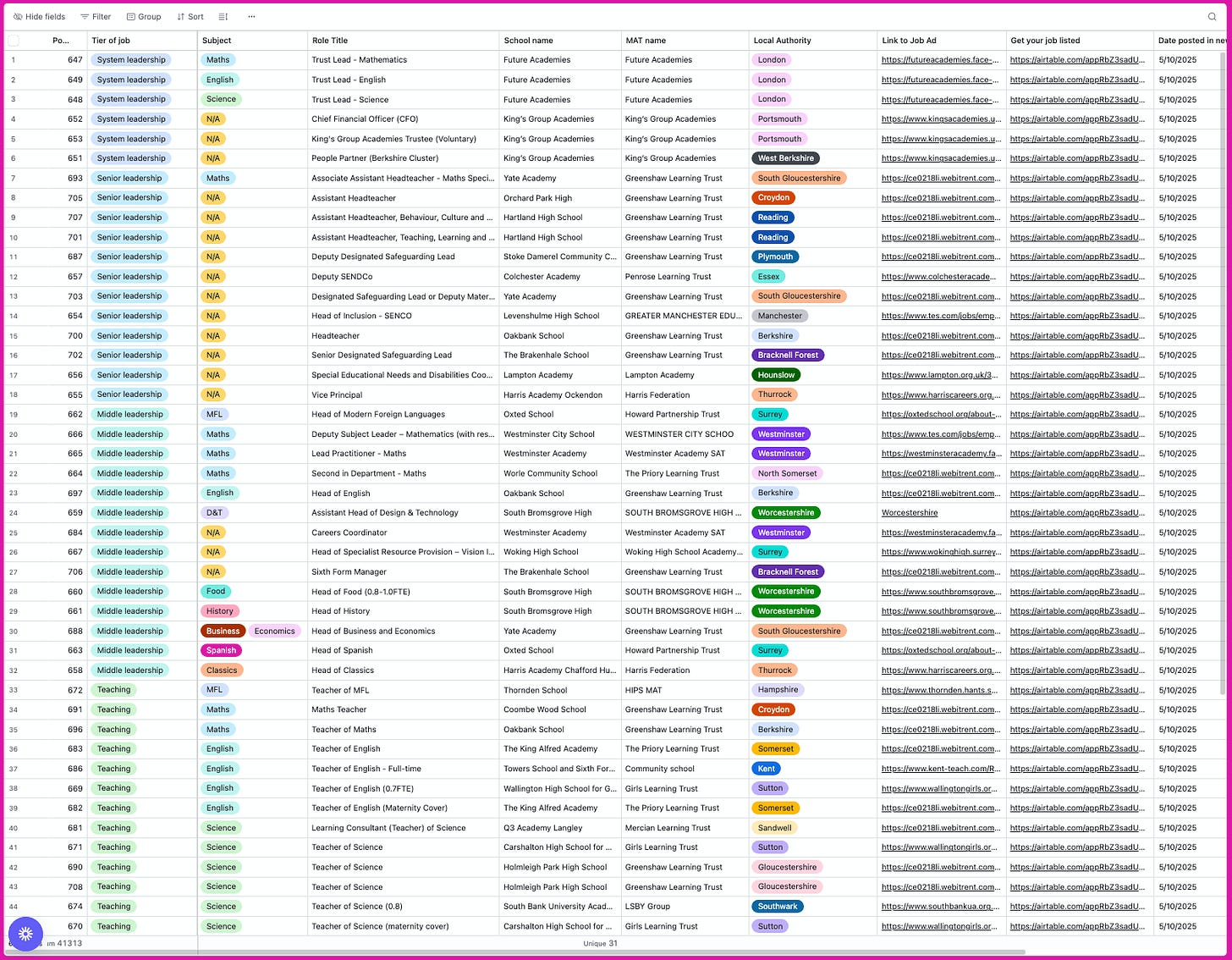
Task: Select the Role Title column header
Action: click(x=403, y=40)
